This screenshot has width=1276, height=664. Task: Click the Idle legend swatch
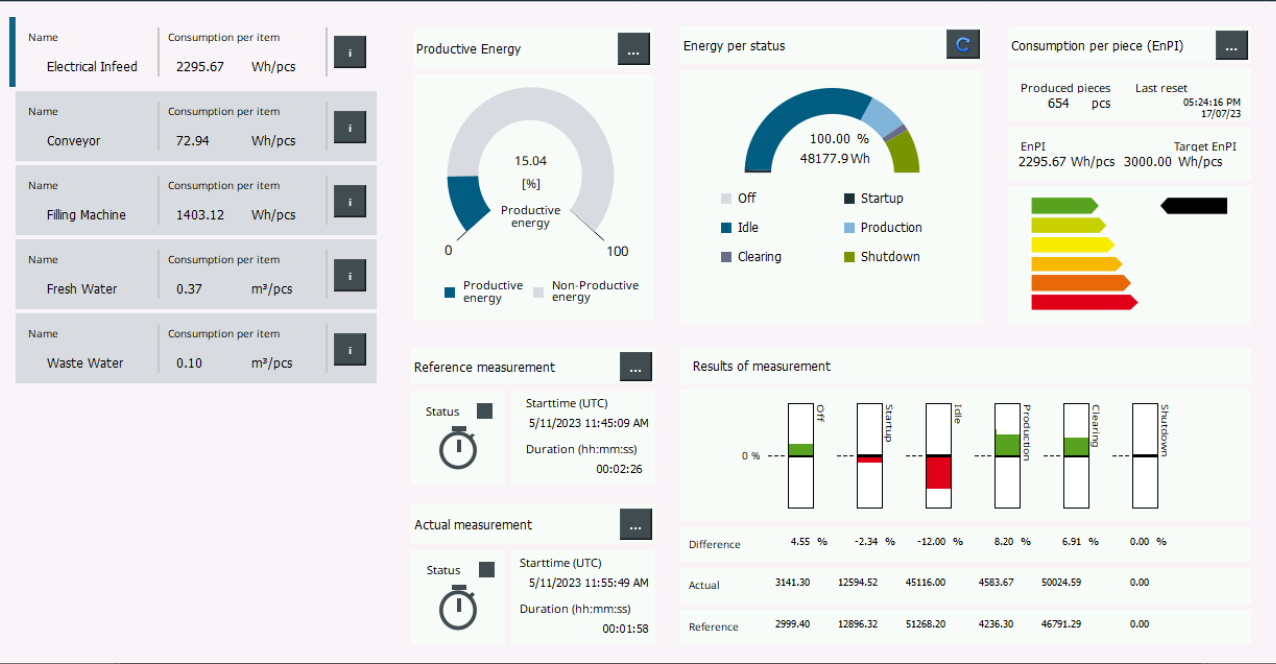(726, 228)
